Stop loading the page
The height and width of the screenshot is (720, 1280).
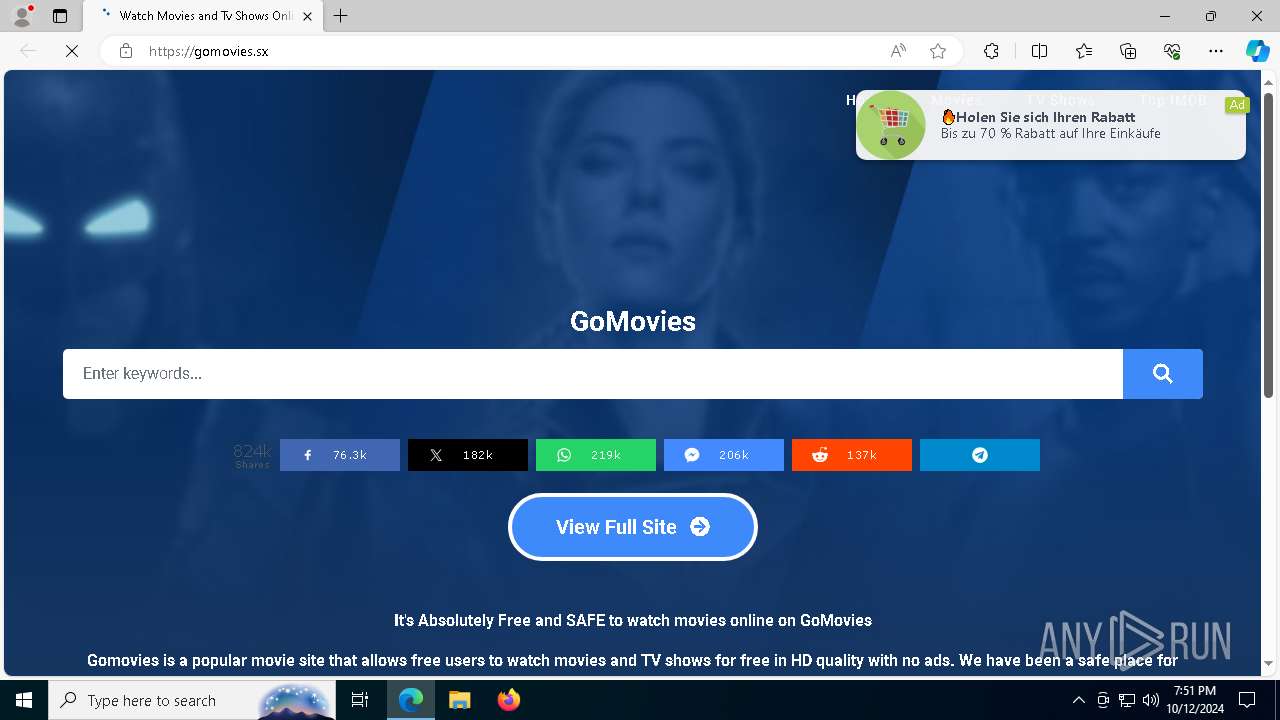tap(72, 51)
